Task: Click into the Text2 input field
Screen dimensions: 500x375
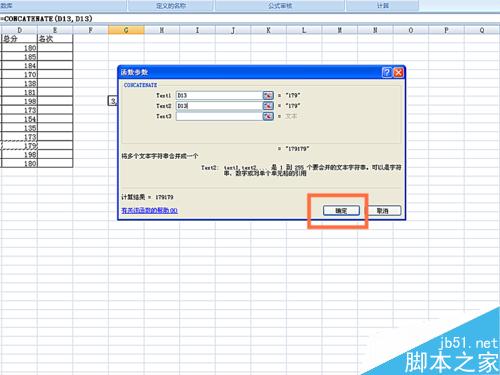Action: point(219,106)
